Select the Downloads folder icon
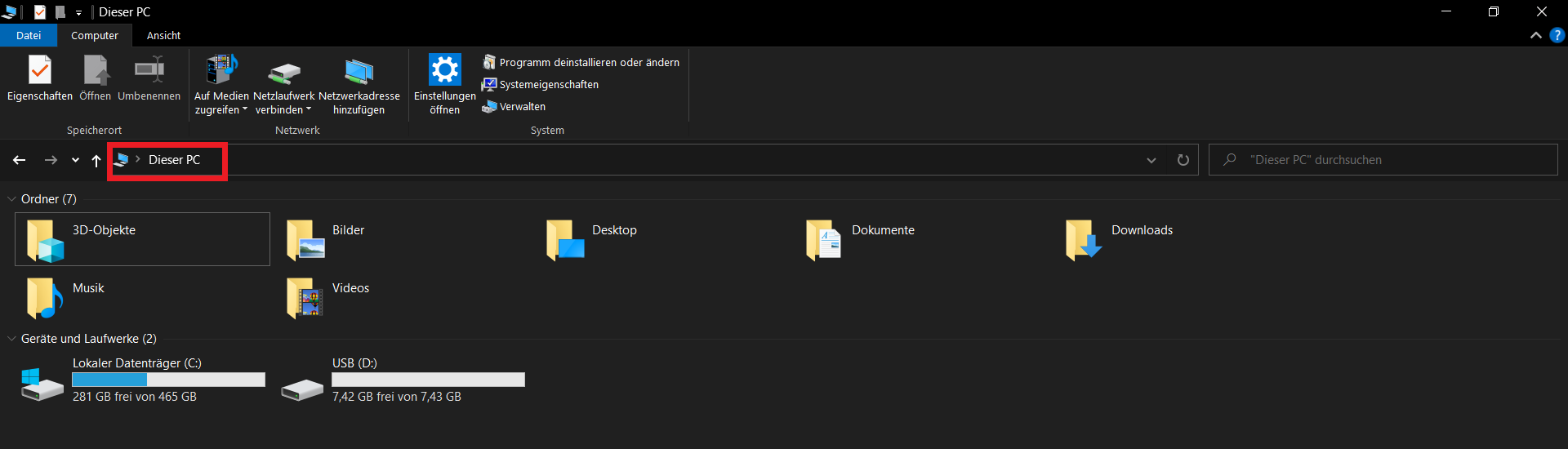 point(1083,240)
